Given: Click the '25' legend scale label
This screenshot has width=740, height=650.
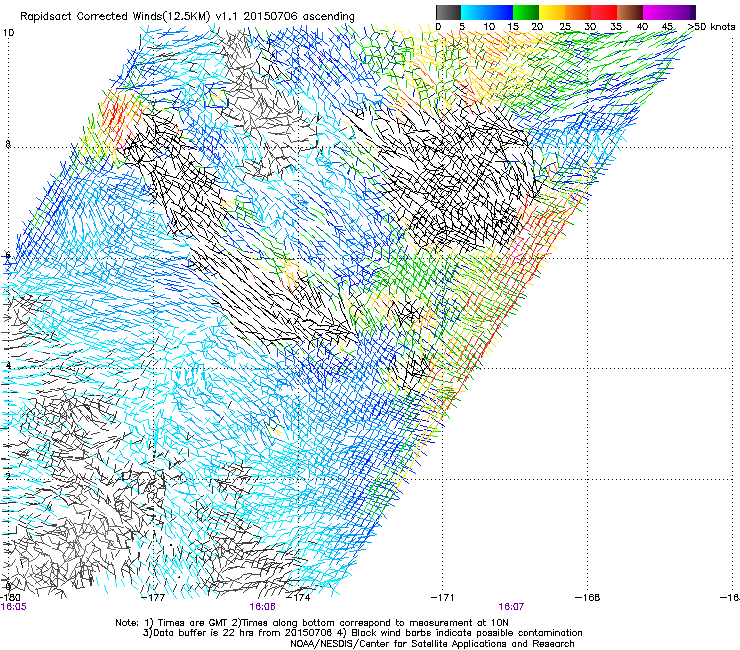Looking at the screenshot, I should [565, 26].
